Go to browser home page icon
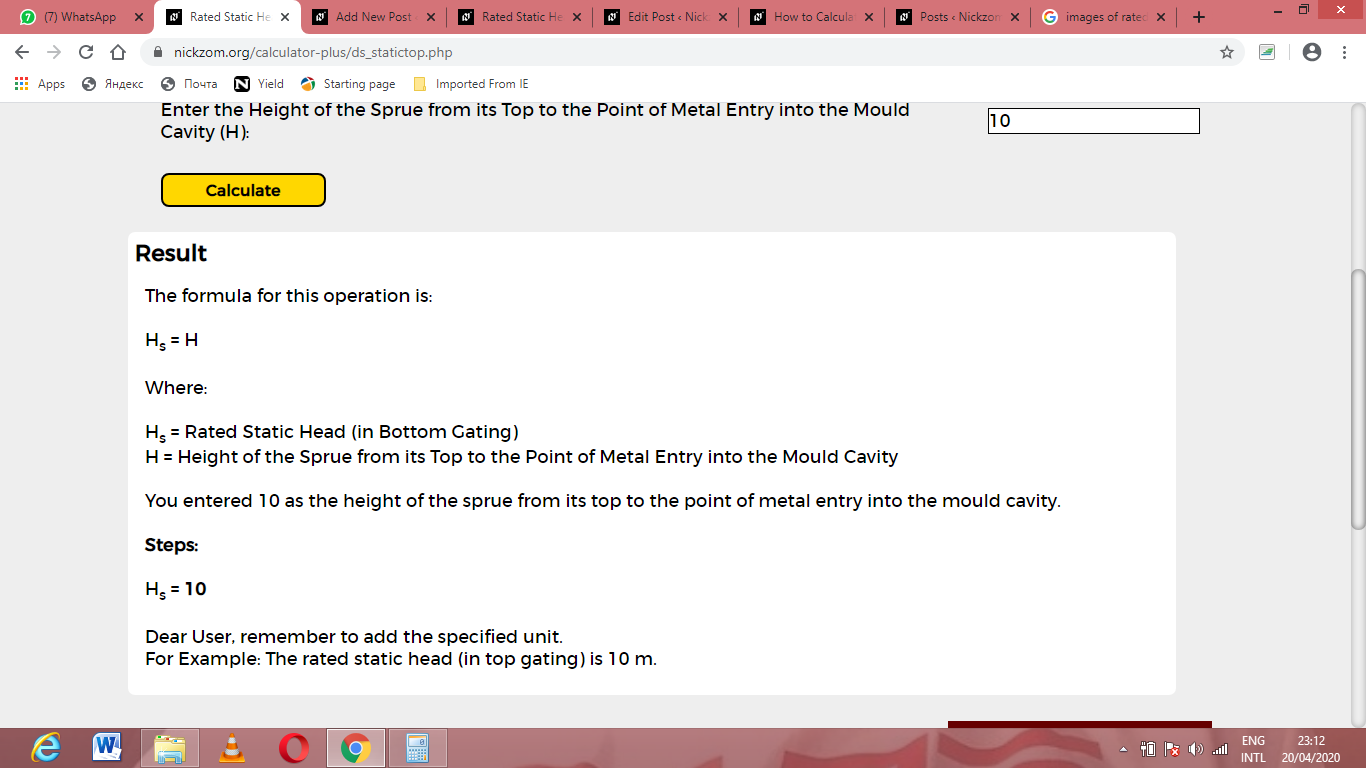 pos(118,52)
